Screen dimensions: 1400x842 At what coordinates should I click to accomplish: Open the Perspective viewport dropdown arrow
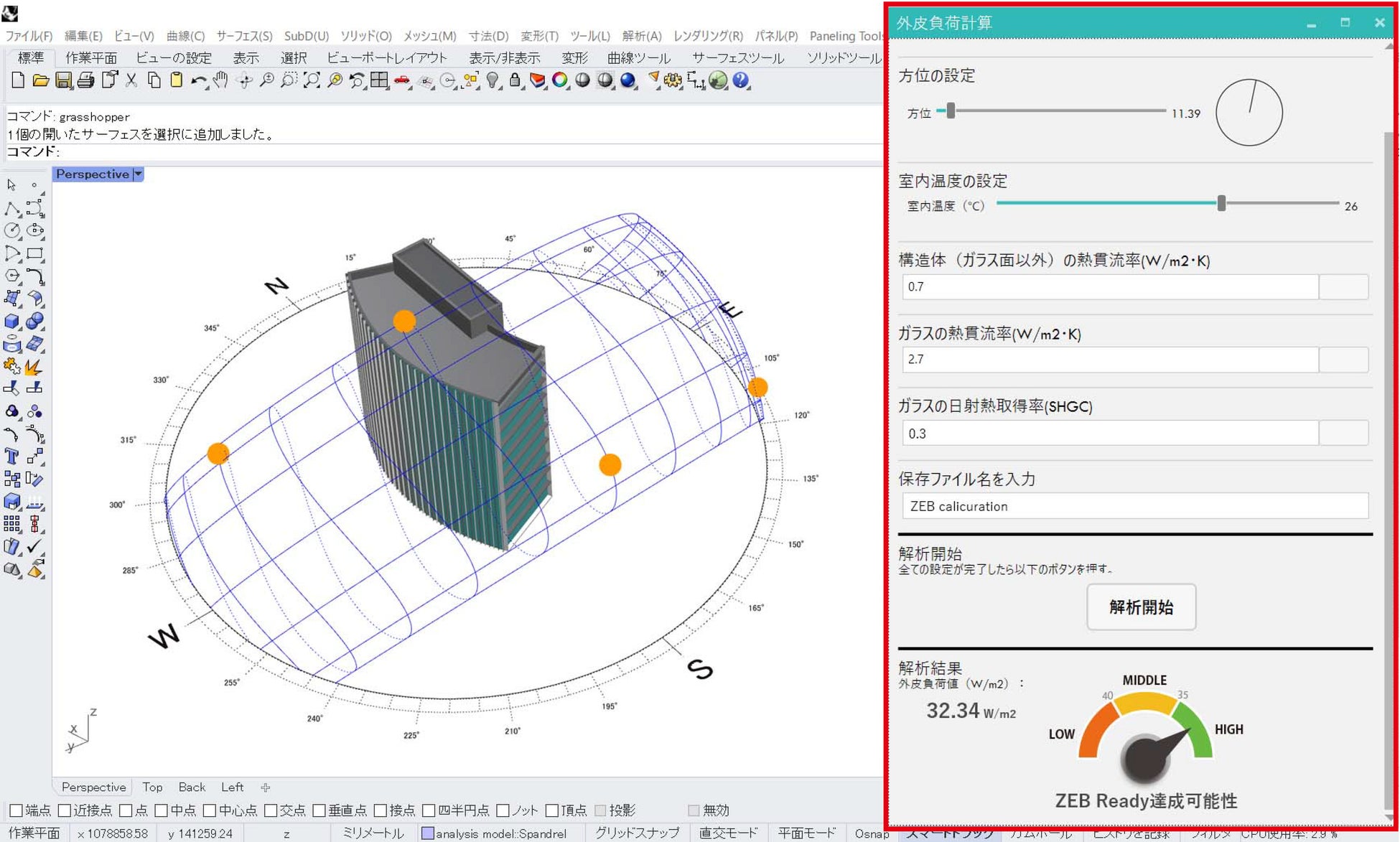coord(139,174)
